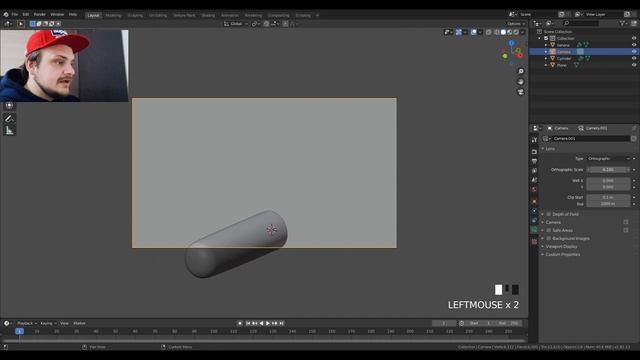Open the Keying popover in timeline
This screenshot has width=640, height=360.
48,323
